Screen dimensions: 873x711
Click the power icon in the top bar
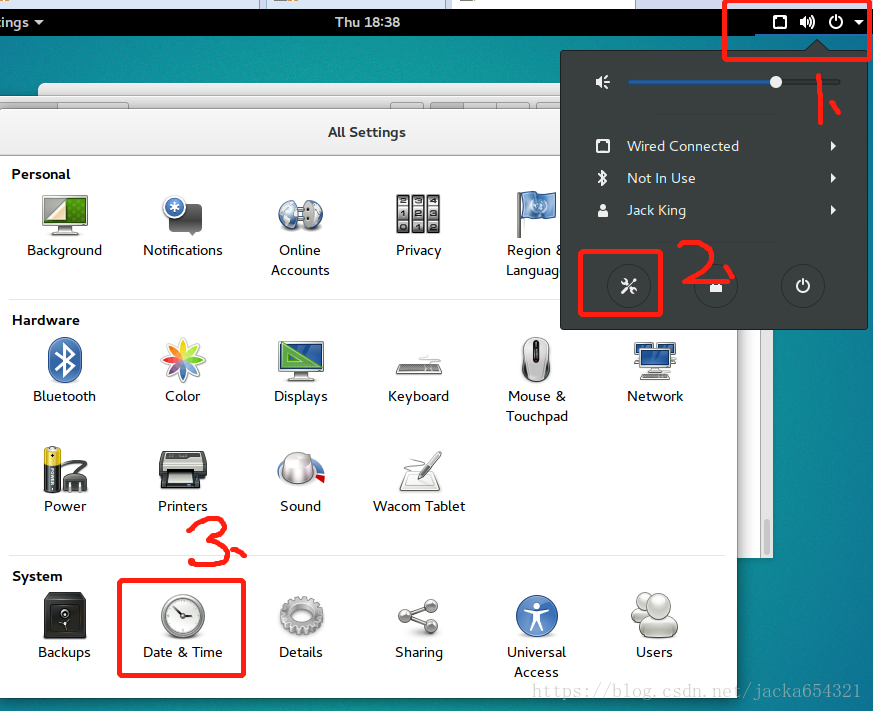(836, 22)
